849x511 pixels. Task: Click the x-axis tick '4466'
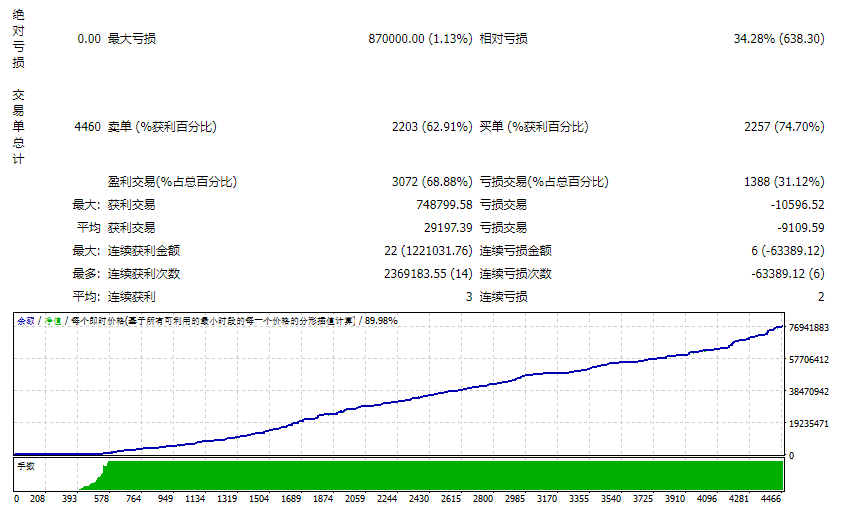pos(771,499)
